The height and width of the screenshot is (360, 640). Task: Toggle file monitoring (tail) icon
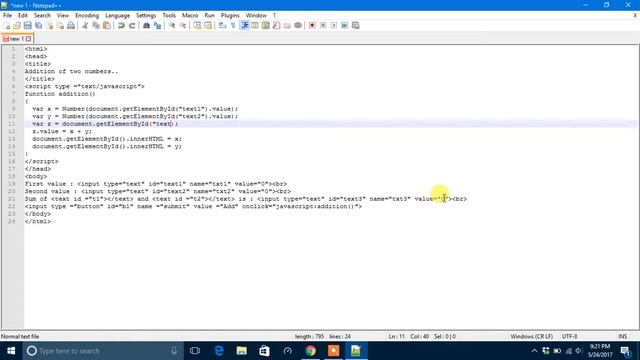coord(298,25)
